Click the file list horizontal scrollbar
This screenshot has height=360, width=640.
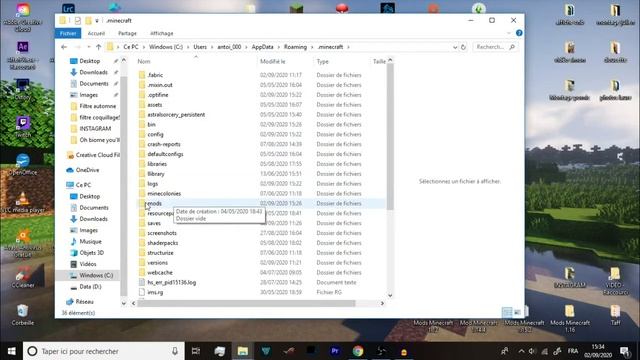(x=246, y=303)
